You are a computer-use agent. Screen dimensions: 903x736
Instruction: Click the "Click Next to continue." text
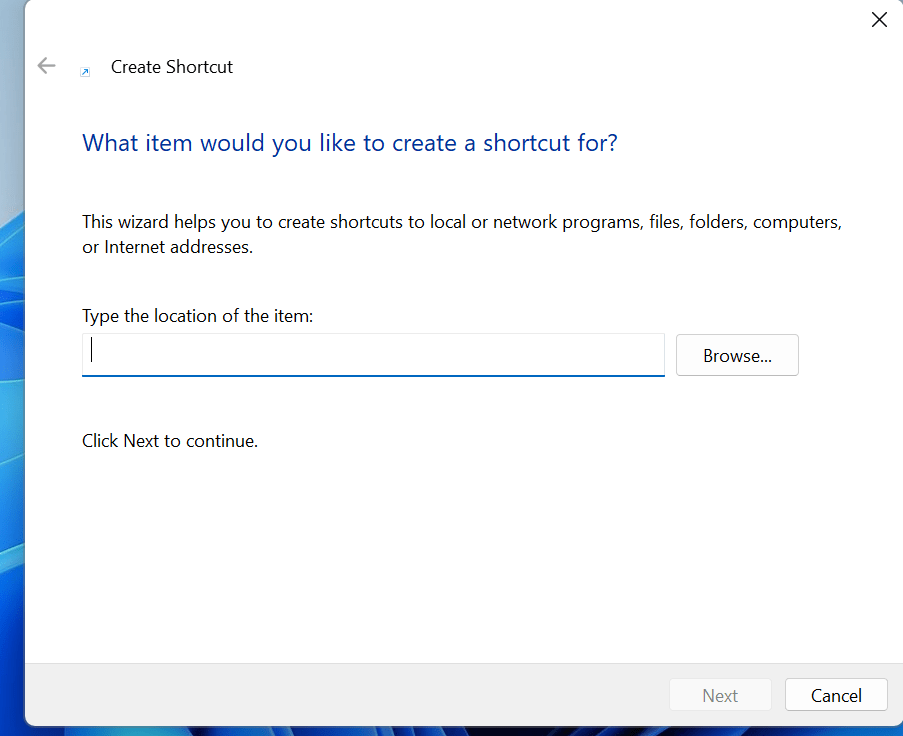[170, 440]
